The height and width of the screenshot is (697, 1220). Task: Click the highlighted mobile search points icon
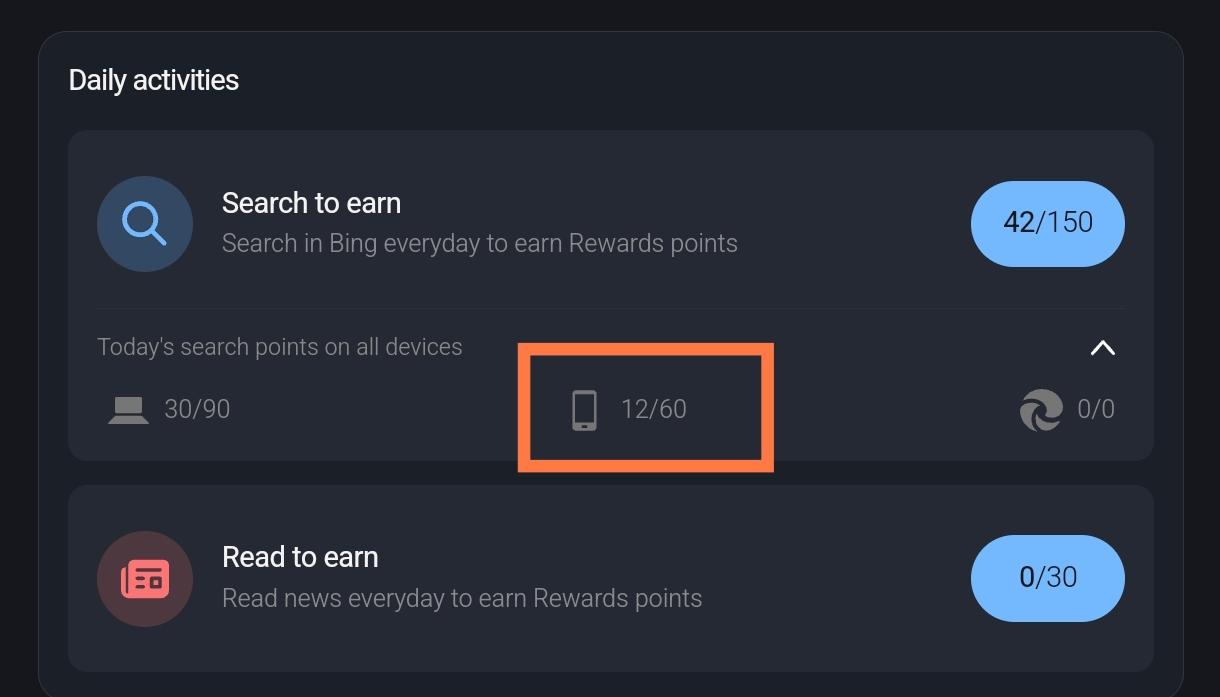pos(583,408)
